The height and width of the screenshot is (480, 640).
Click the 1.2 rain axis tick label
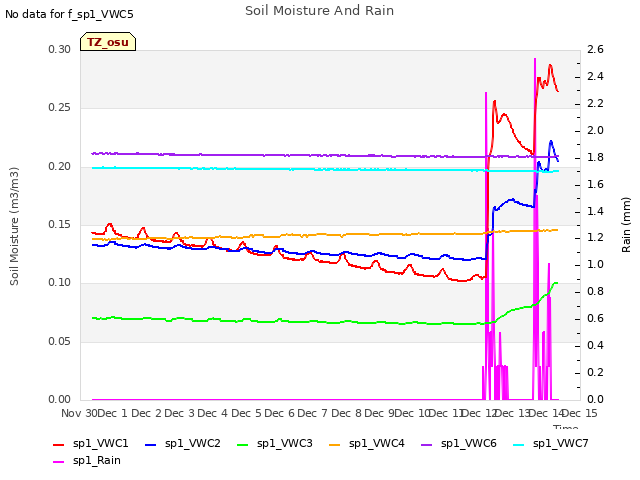(x=596, y=238)
